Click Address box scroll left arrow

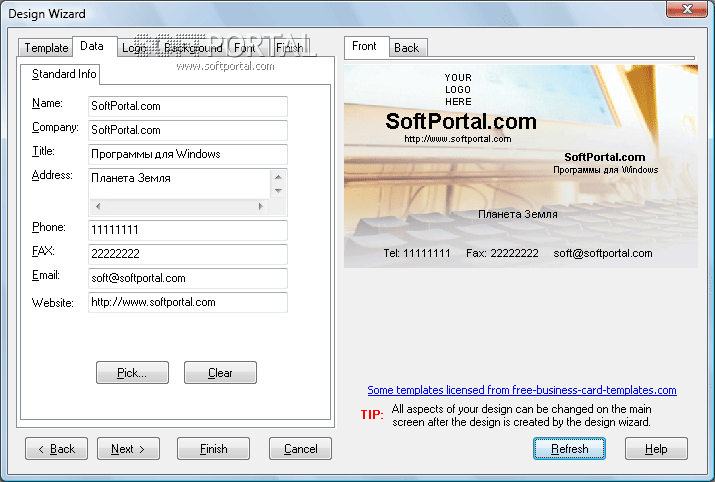pos(98,206)
